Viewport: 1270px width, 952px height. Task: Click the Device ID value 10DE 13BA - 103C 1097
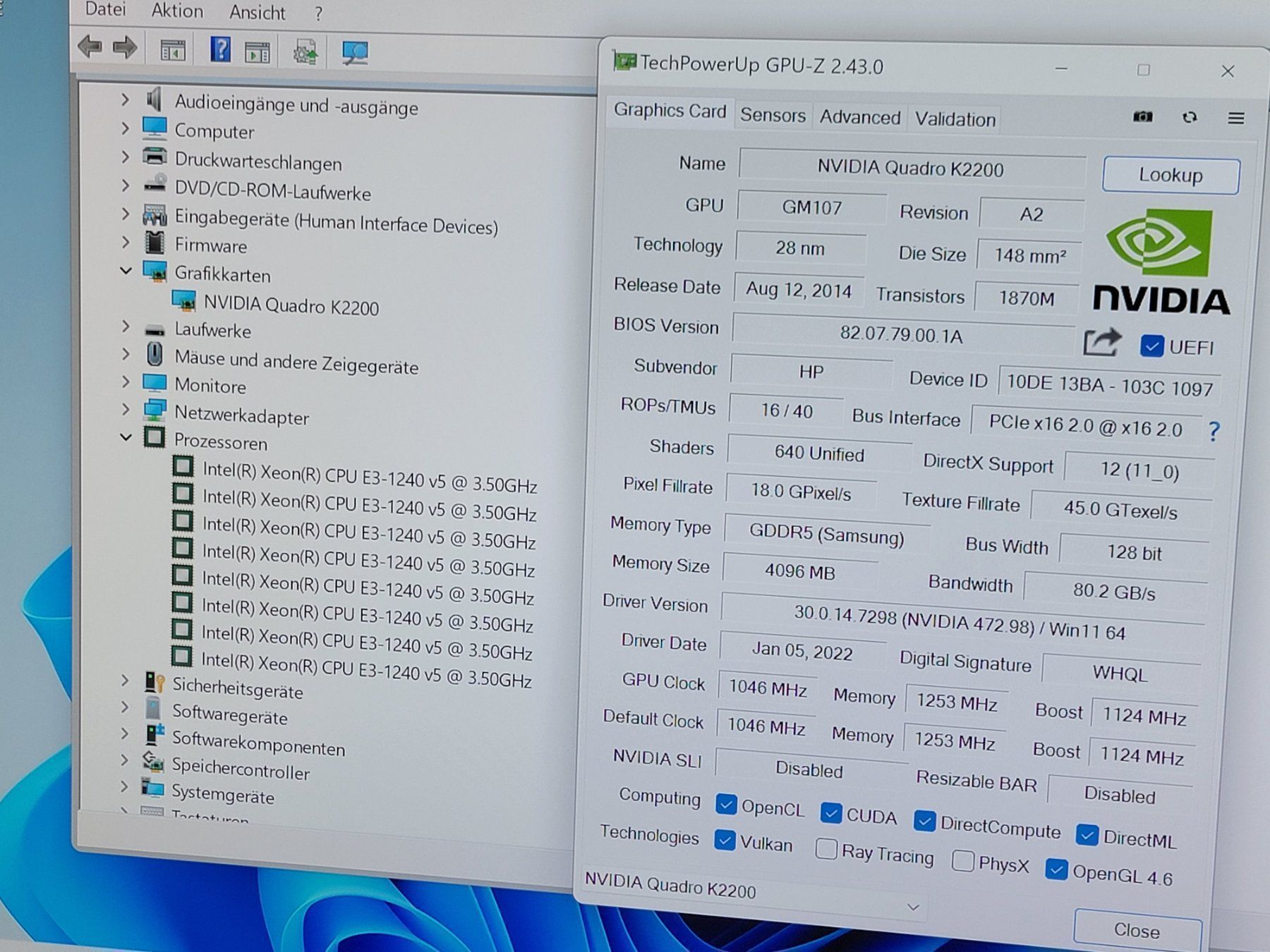pyautogui.click(x=1109, y=385)
